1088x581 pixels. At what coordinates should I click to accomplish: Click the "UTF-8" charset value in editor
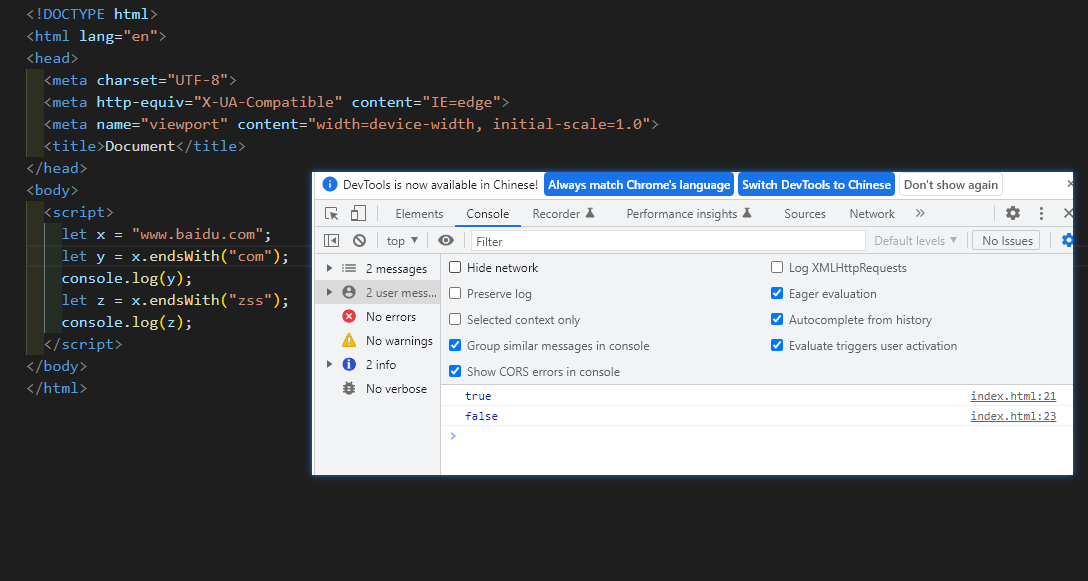point(198,80)
